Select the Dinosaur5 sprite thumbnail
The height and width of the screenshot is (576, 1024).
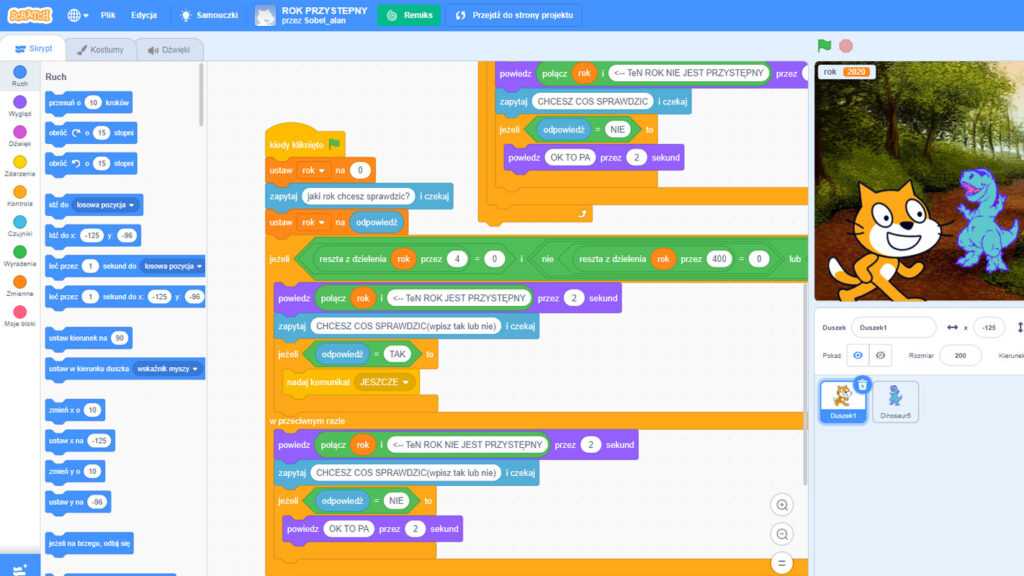click(894, 401)
